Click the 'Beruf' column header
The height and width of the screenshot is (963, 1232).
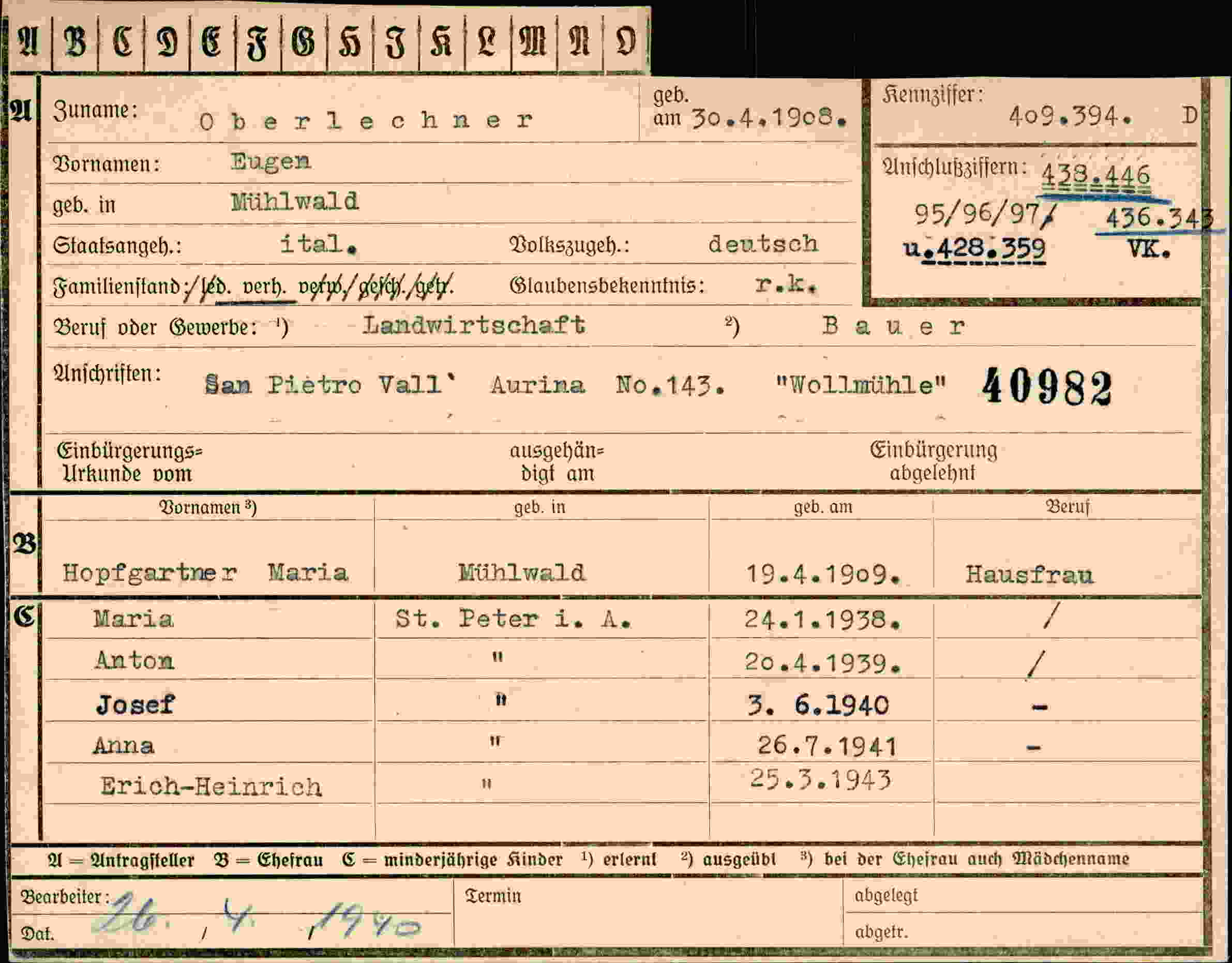pos(1068,507)
